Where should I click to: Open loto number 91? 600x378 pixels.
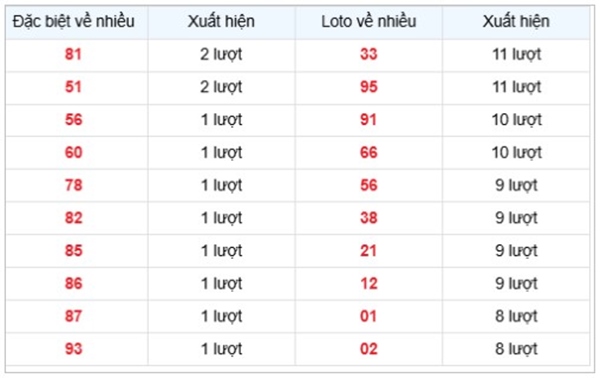(368, 120)
